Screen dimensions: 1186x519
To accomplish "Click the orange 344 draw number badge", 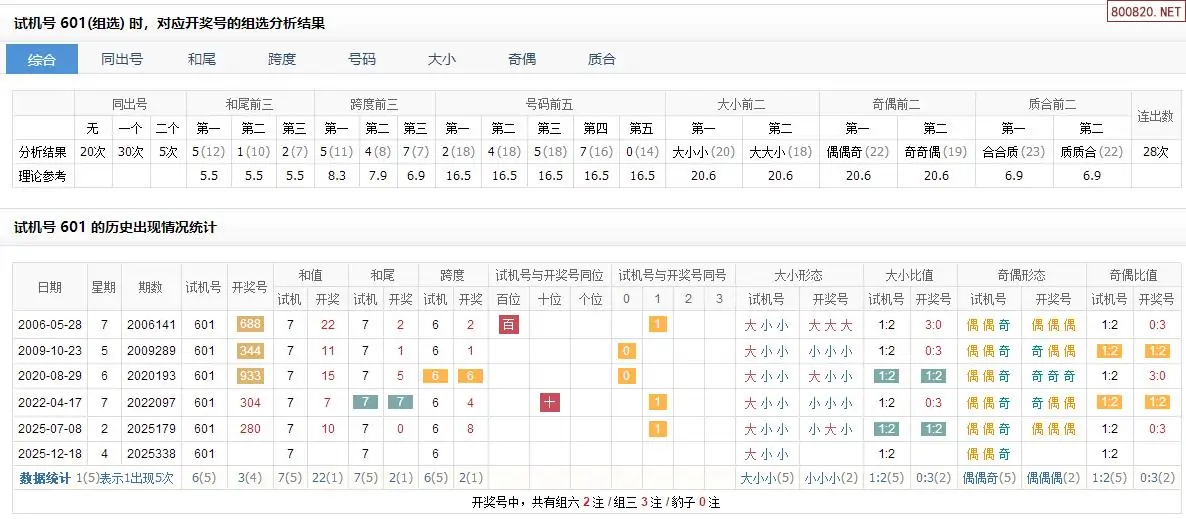I will (x=250, y=351).
